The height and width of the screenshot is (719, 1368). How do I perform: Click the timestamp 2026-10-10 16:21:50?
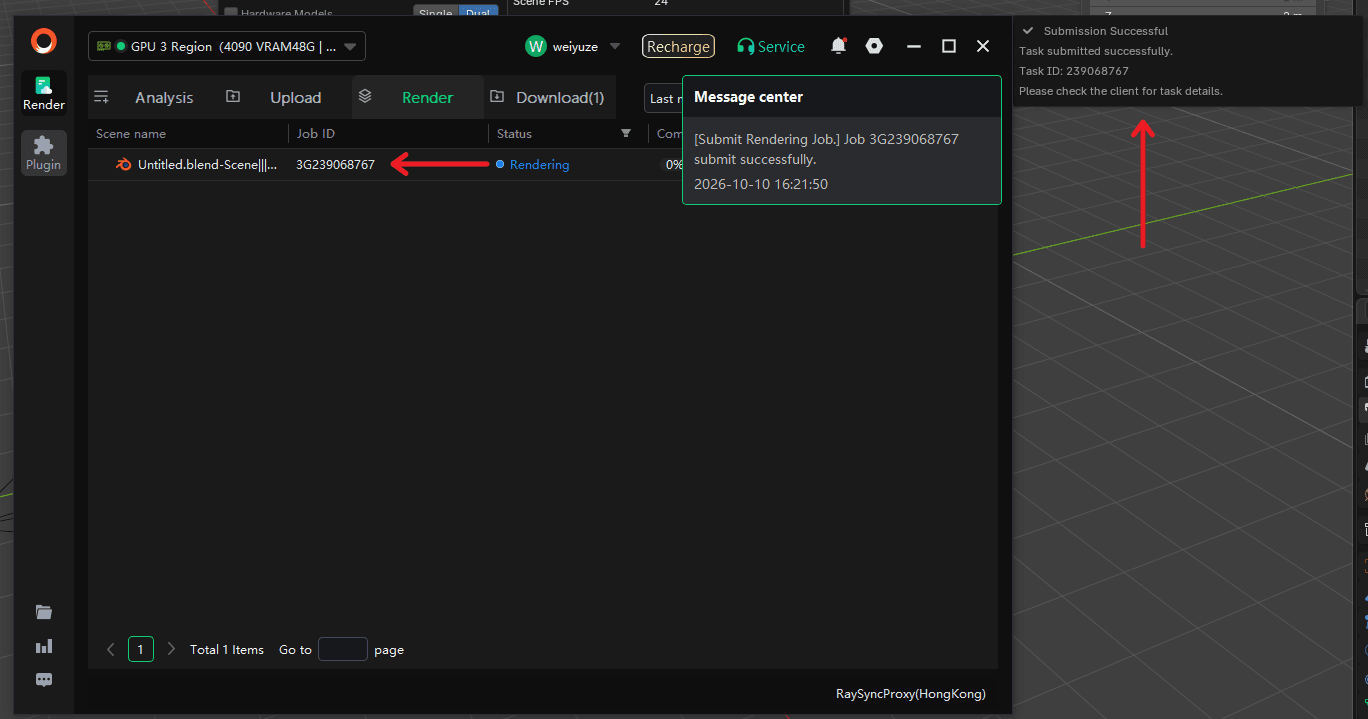(x=761, y=184)
